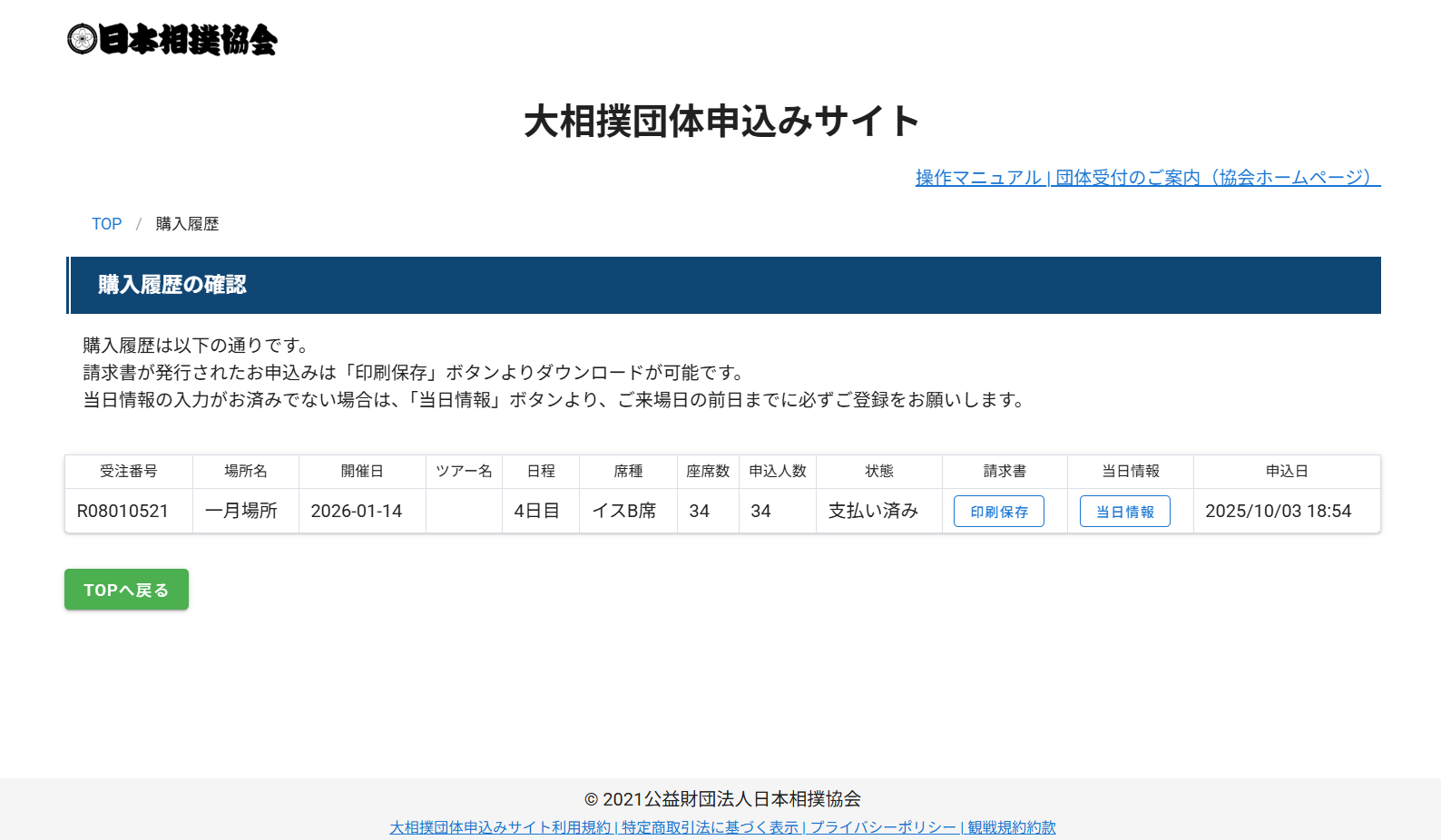Viewport: 1441px width, 840px height.
Task: Click the 支払い済み status cell
Action: tap(873, 512)
